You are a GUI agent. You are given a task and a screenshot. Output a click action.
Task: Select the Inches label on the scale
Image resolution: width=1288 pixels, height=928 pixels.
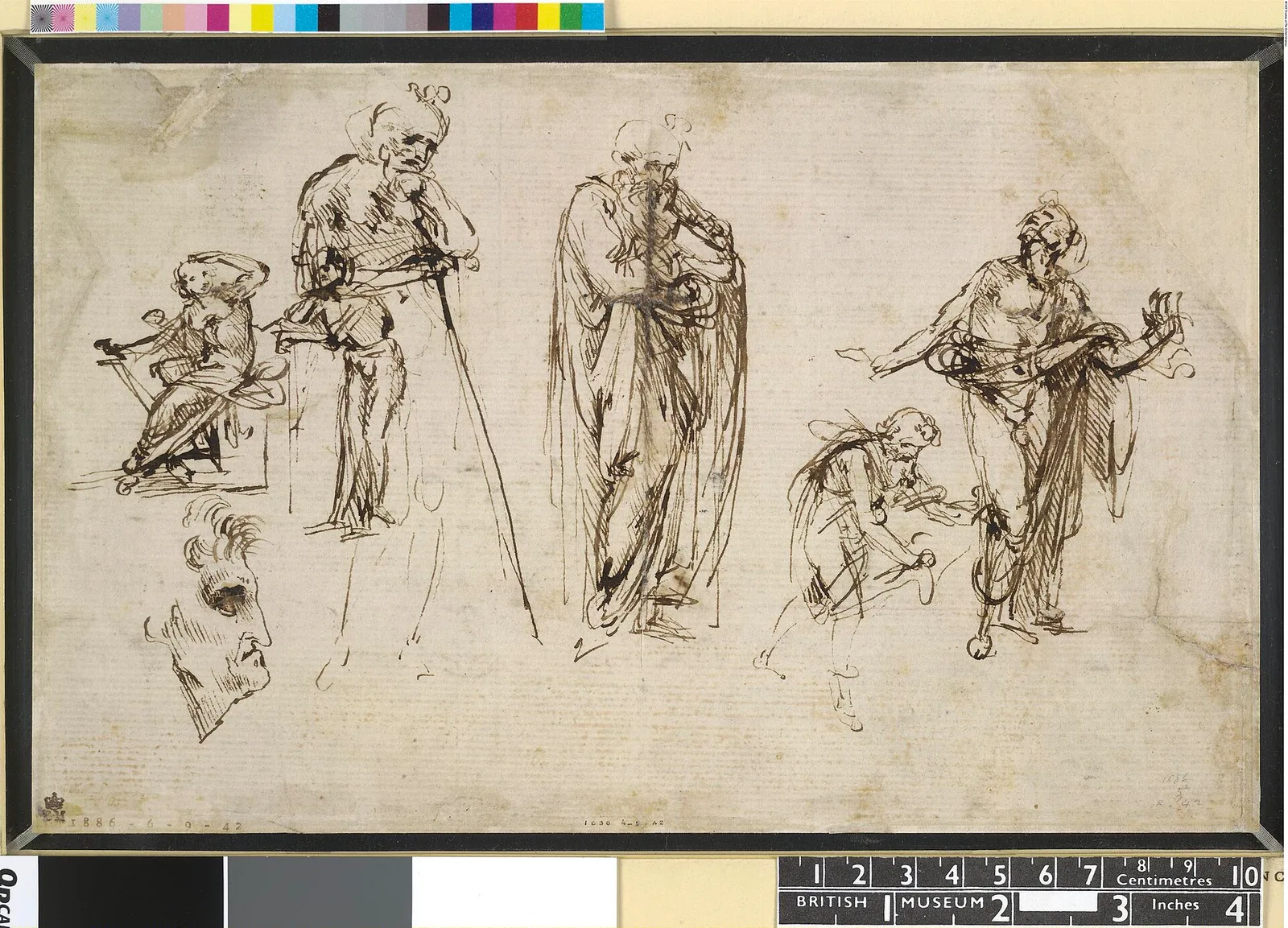coord(1175,905)
